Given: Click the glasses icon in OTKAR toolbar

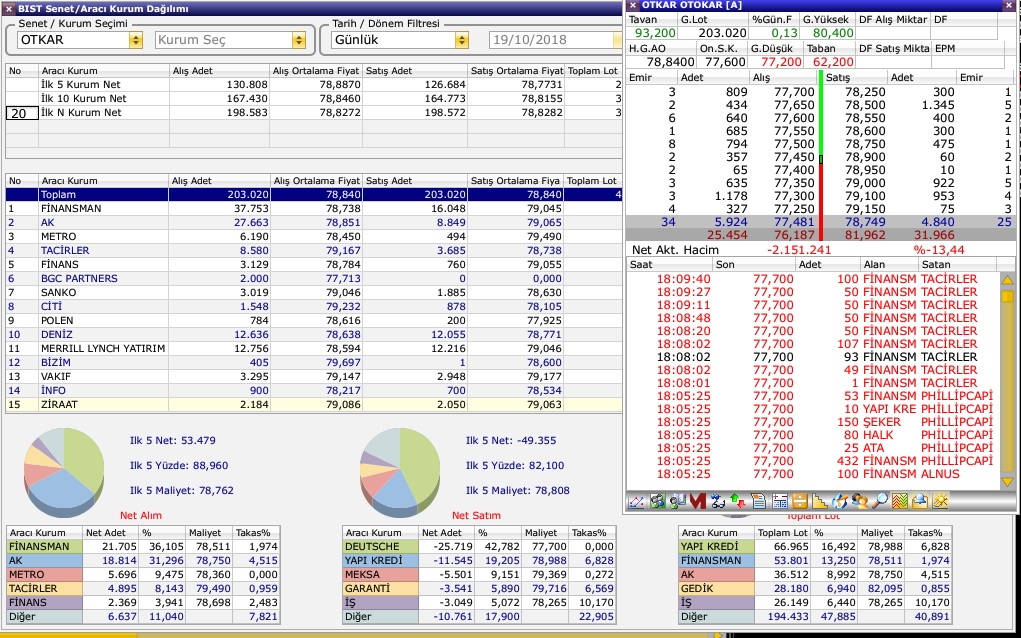Looking at the screenshot, I should [x=718, y=501].
